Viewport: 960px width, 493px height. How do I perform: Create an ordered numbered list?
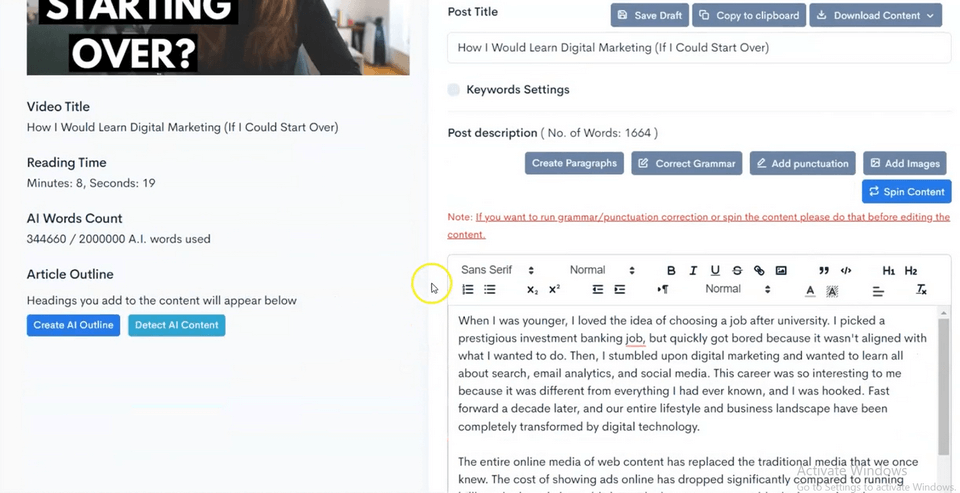click(468, 289)
